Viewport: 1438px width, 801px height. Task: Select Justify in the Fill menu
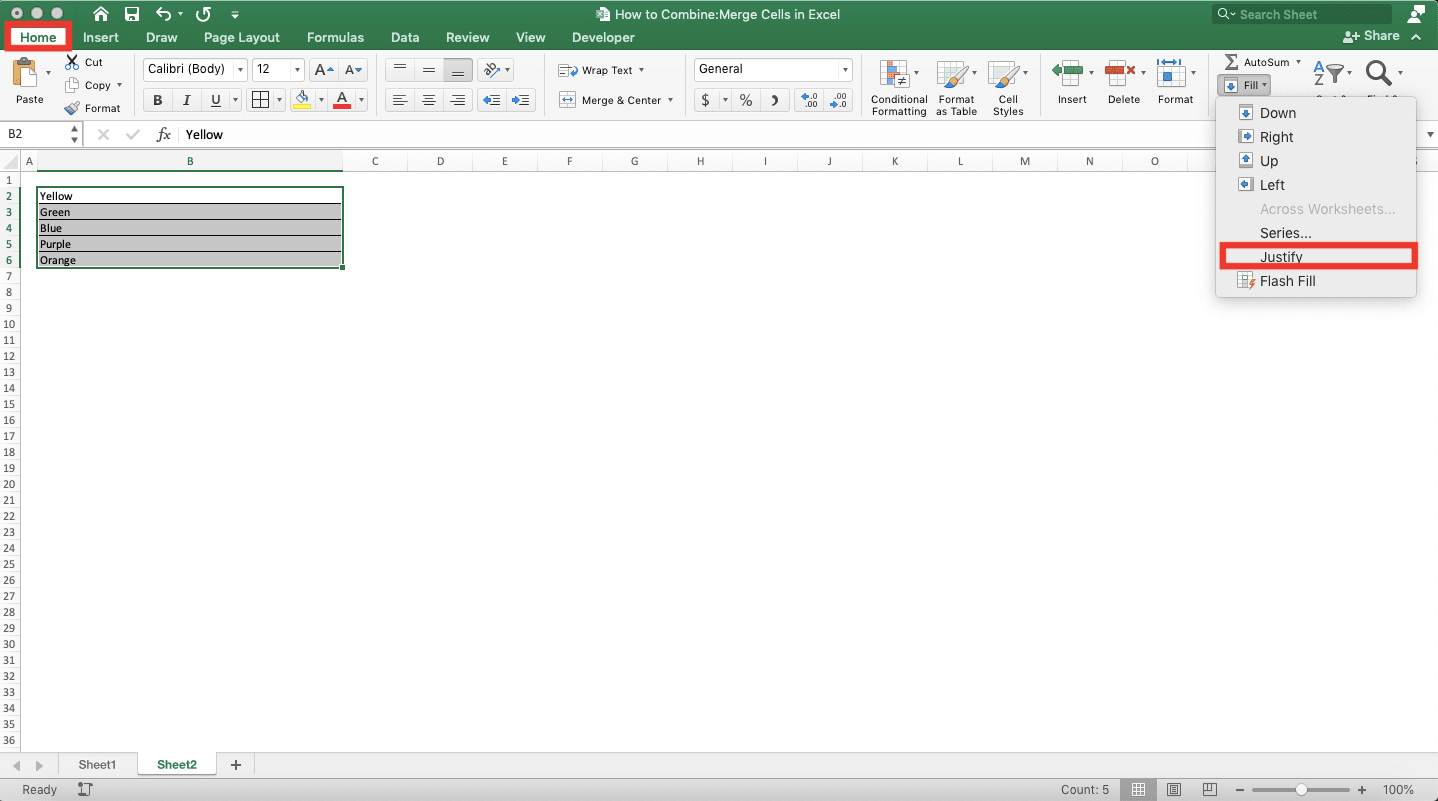click(x=1316, y=257)
